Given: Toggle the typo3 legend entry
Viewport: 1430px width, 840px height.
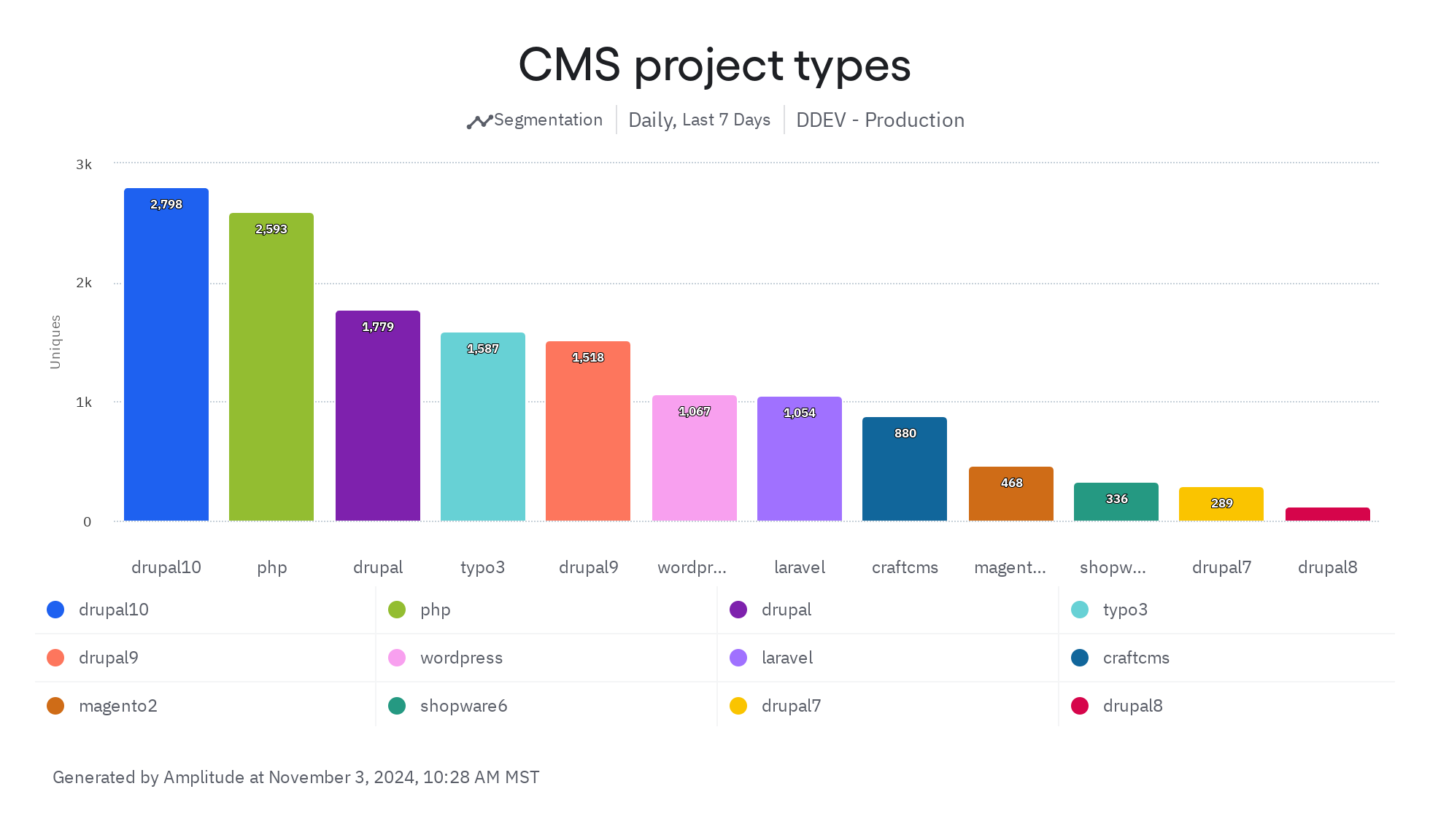Looking at the screenshot, I should (1124, 610).
